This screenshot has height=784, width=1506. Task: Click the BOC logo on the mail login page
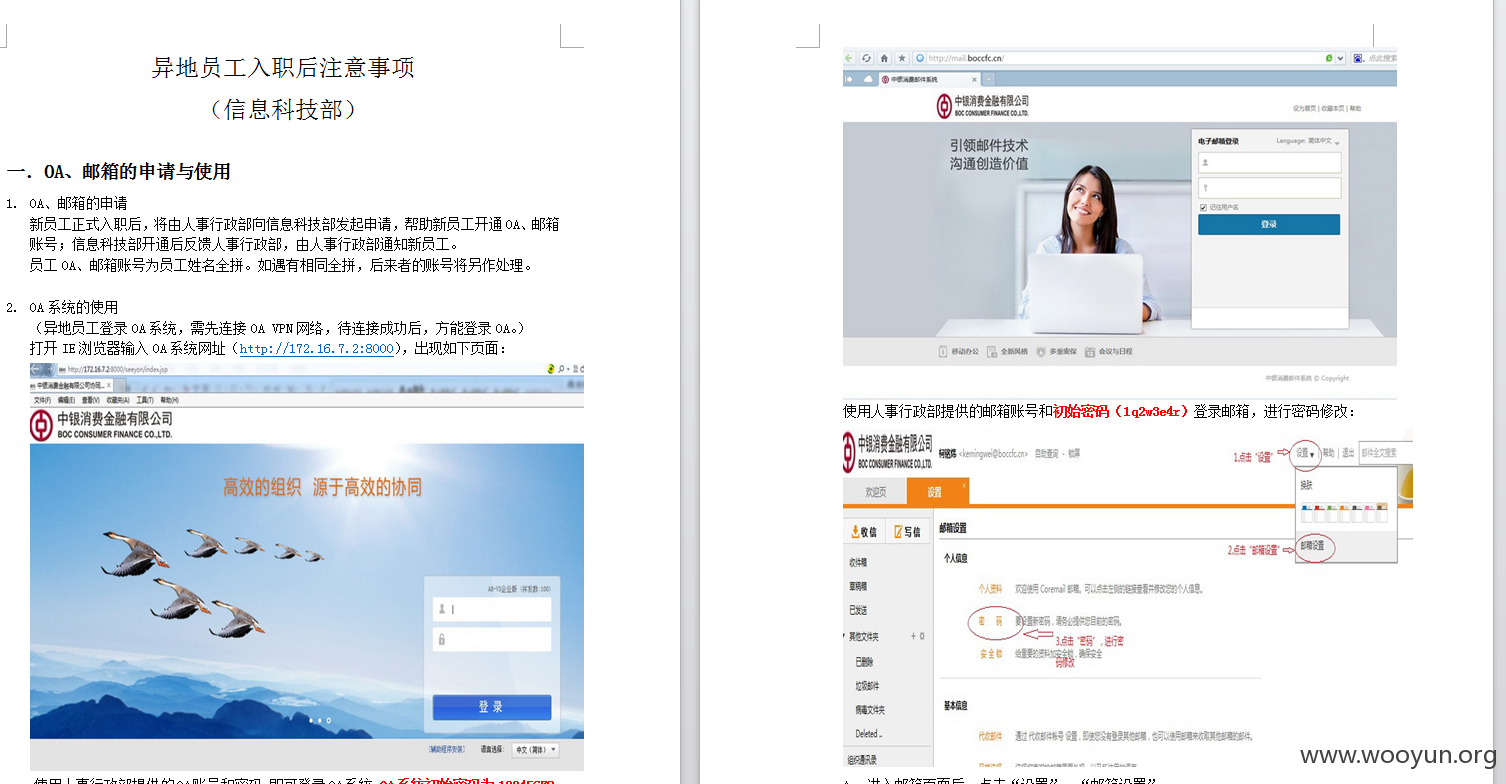pos(944,106)
